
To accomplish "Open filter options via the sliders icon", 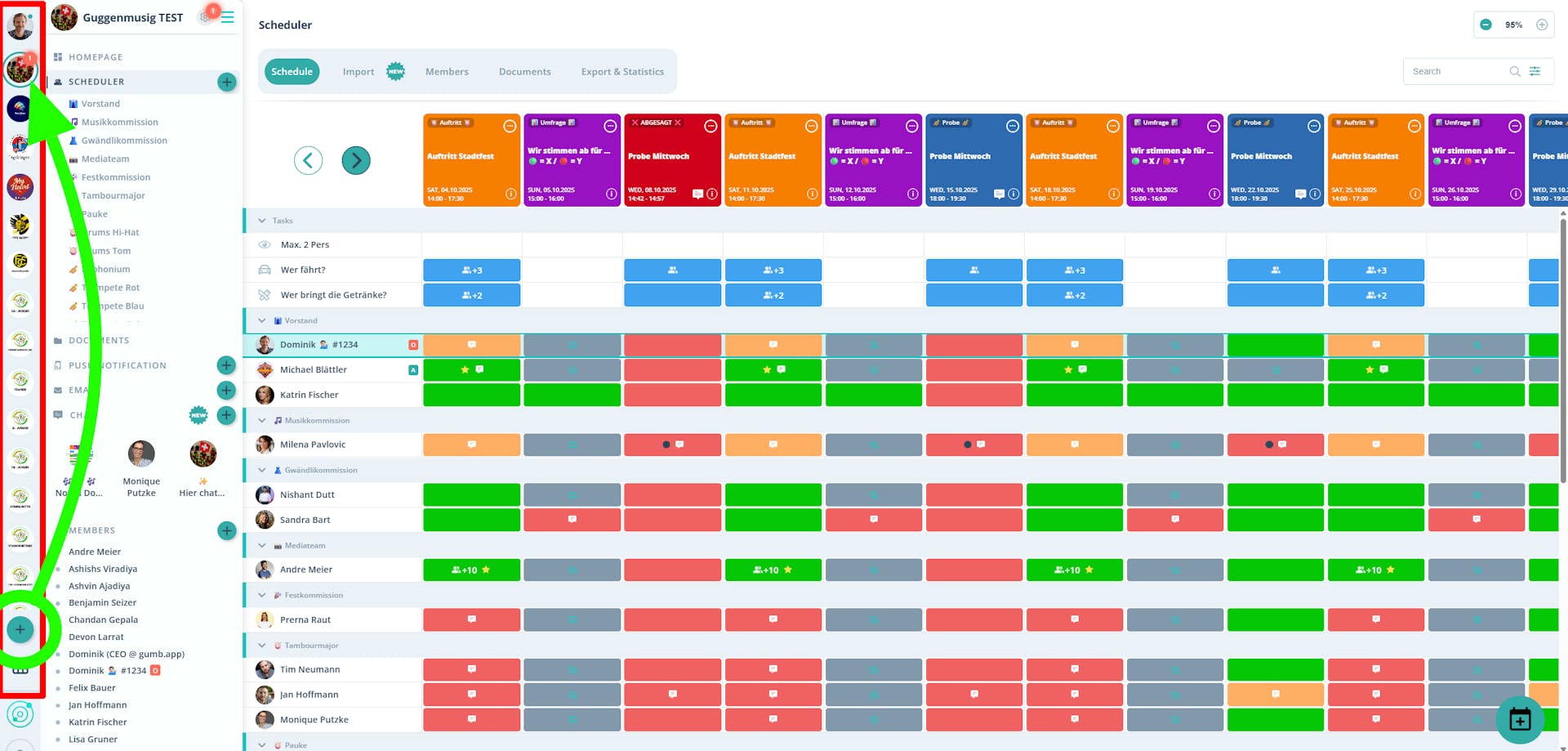I will (x=1535, y=71).
